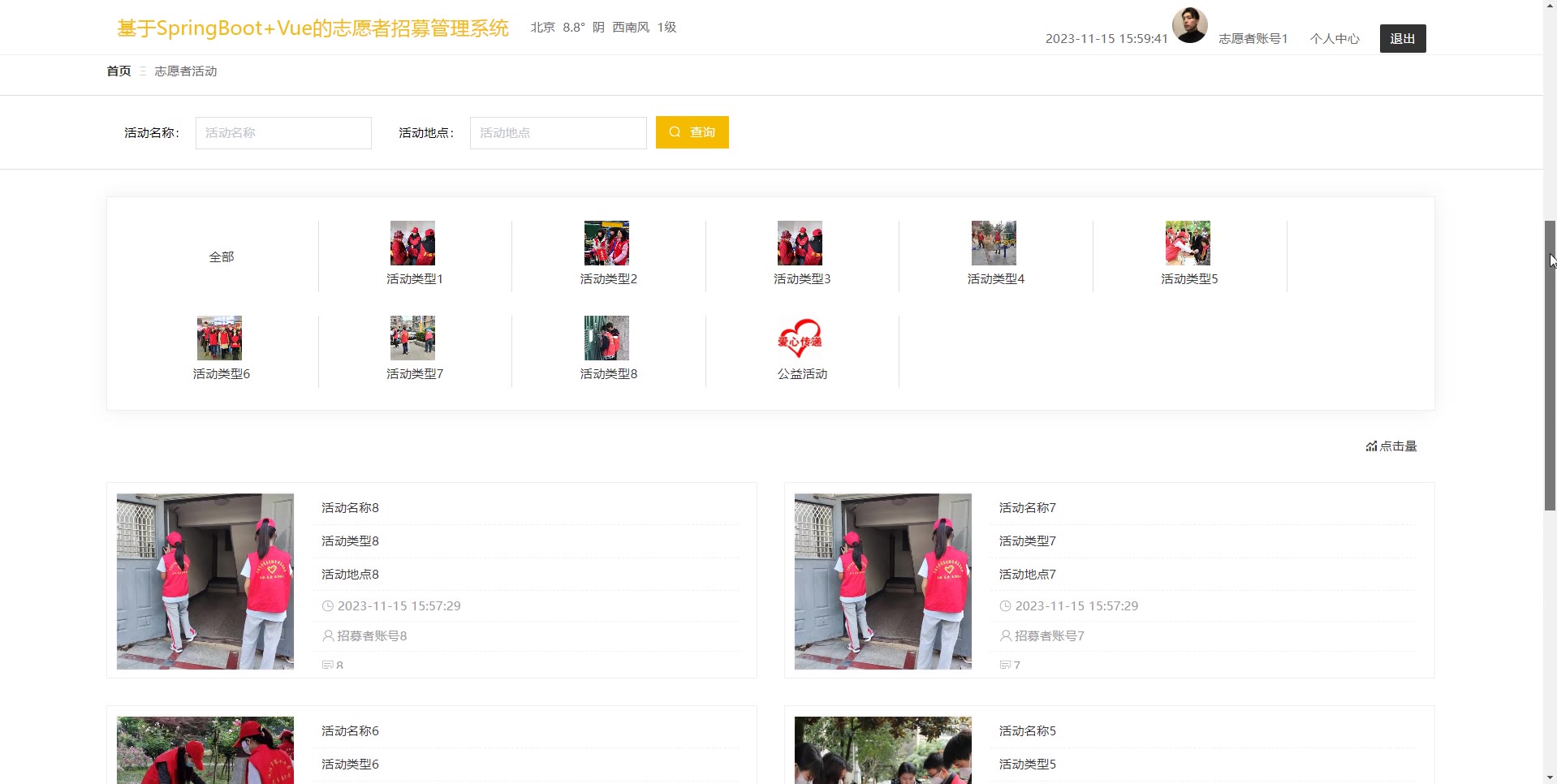Log out with 退出 button

[1403, 39]
